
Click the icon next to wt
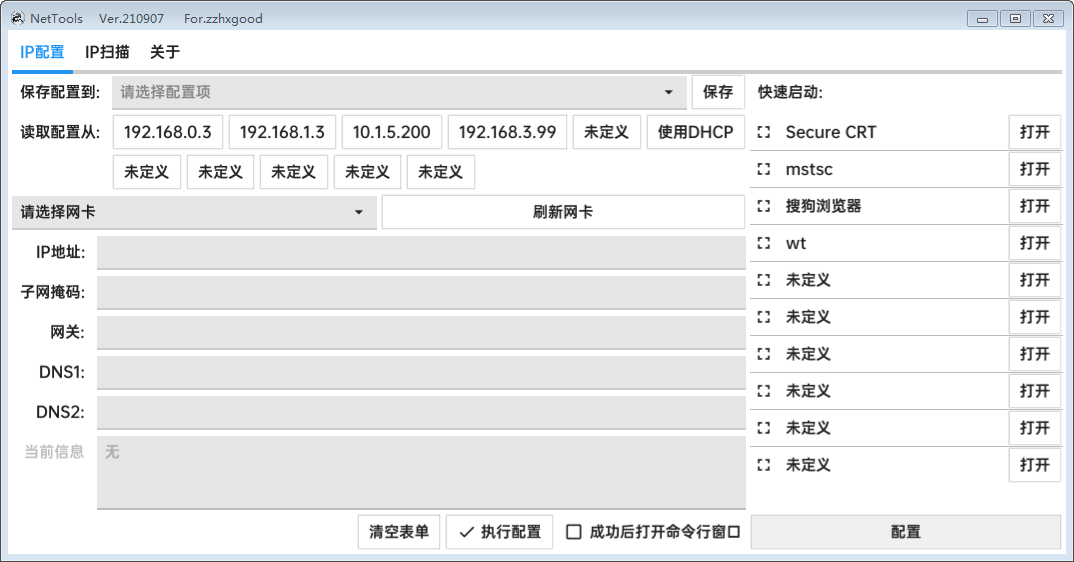pos(765,243)
